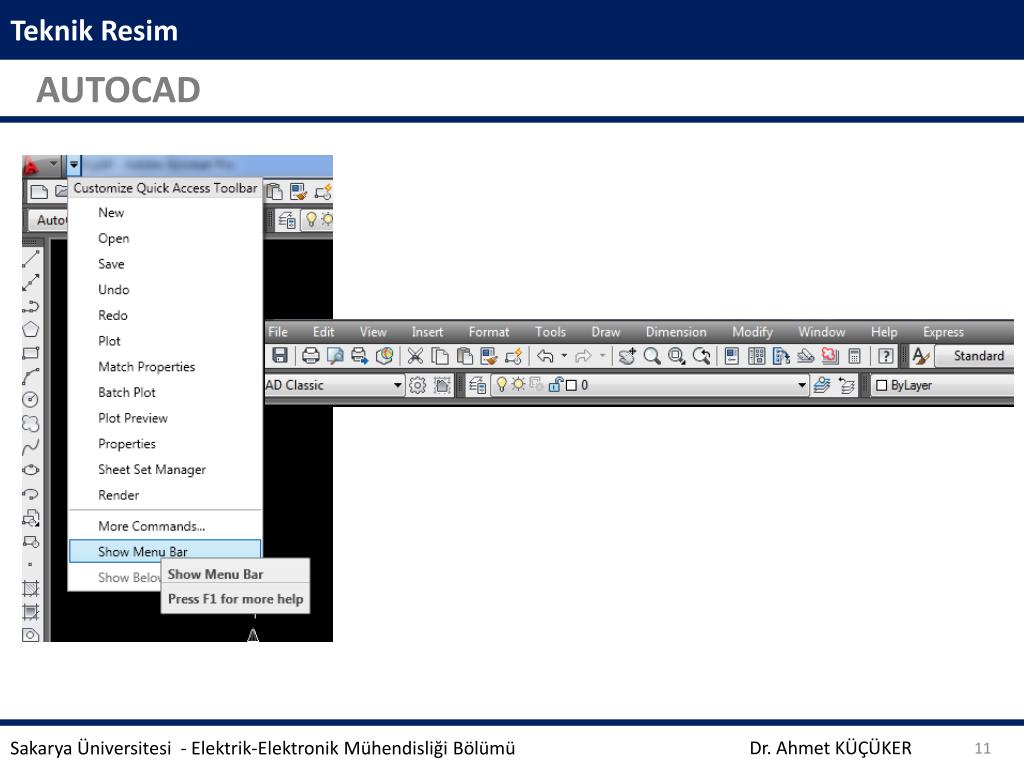Click the Text Style icon

pyautogui.click(x=920, y=355)
